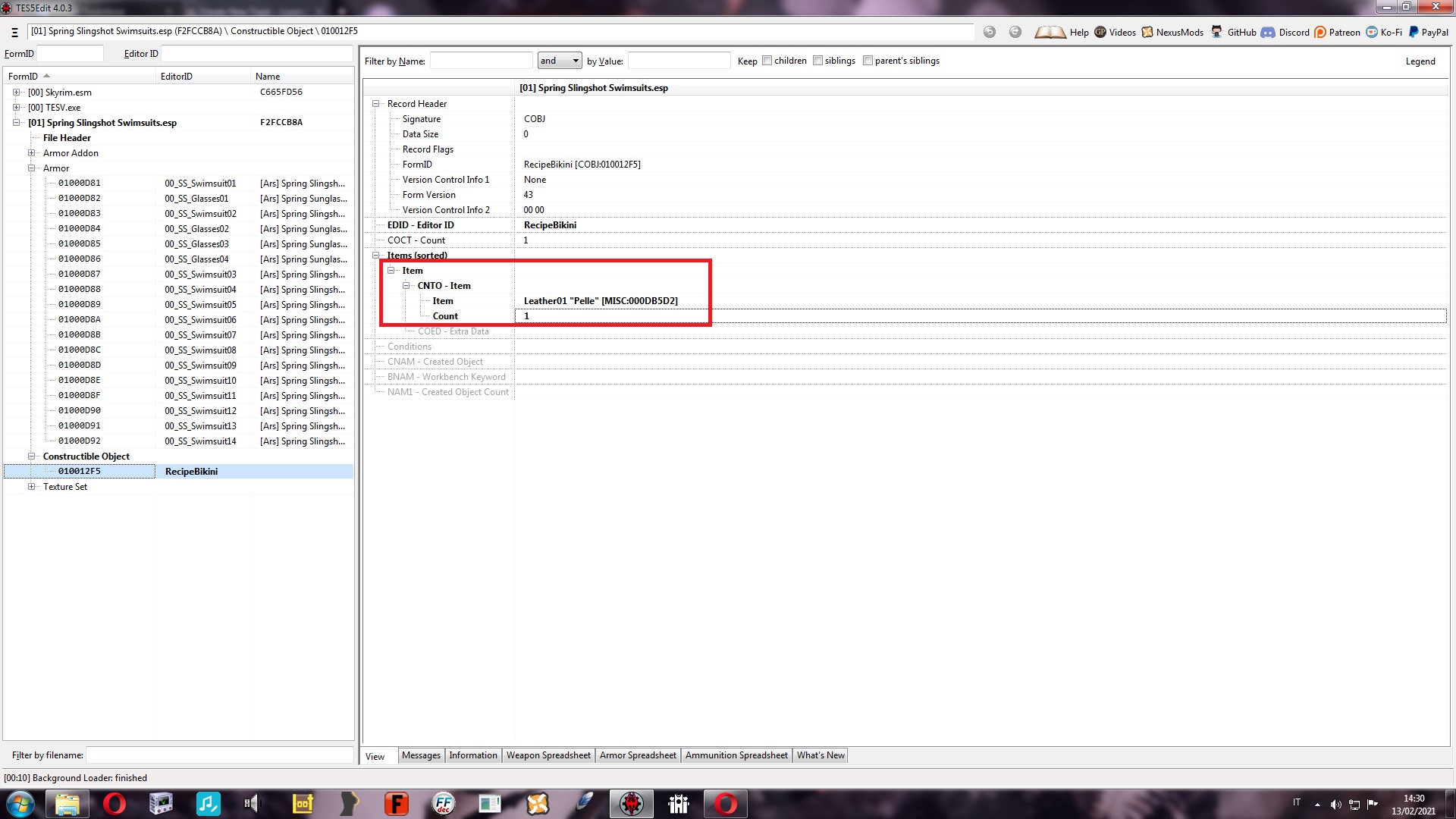Switch to the Information tab
Image resolution: width=1456 pixels, height=819 pixels.
(x=473, y=755)
